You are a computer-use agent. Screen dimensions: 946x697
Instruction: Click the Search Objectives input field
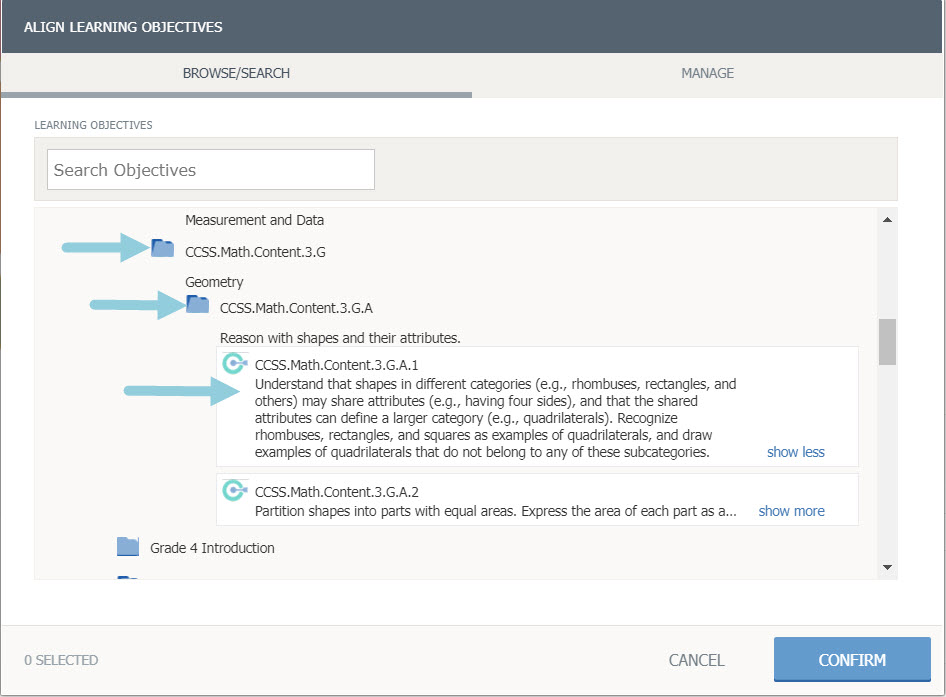click(x=211, y=170)
